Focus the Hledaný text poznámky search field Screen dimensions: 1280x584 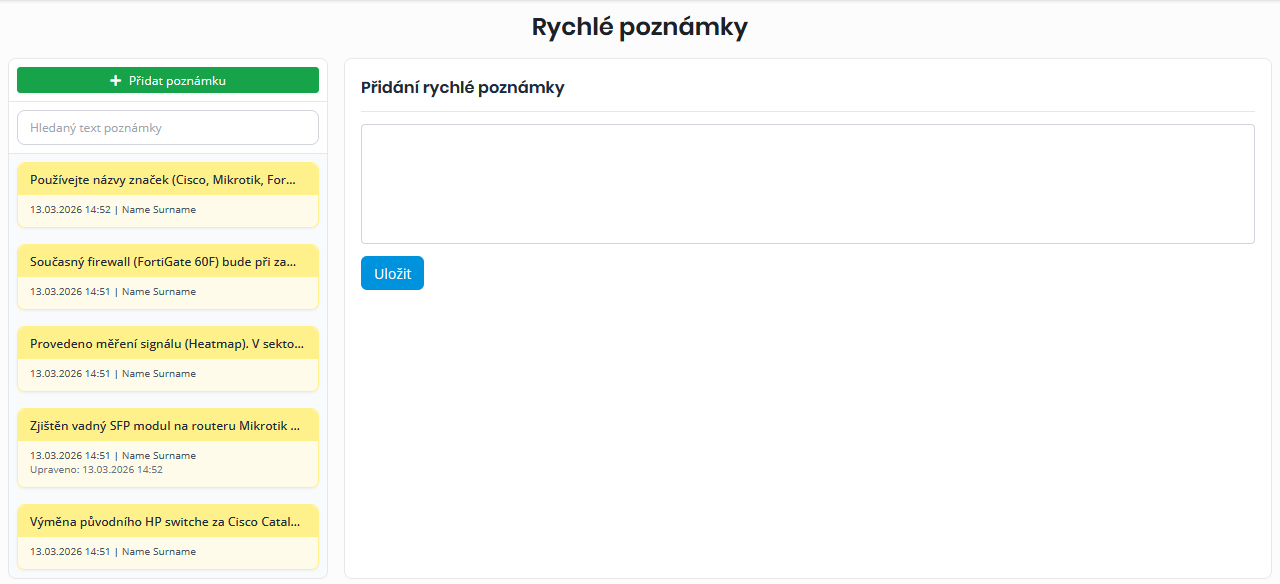pyautogui.click(x=168, y=128)
